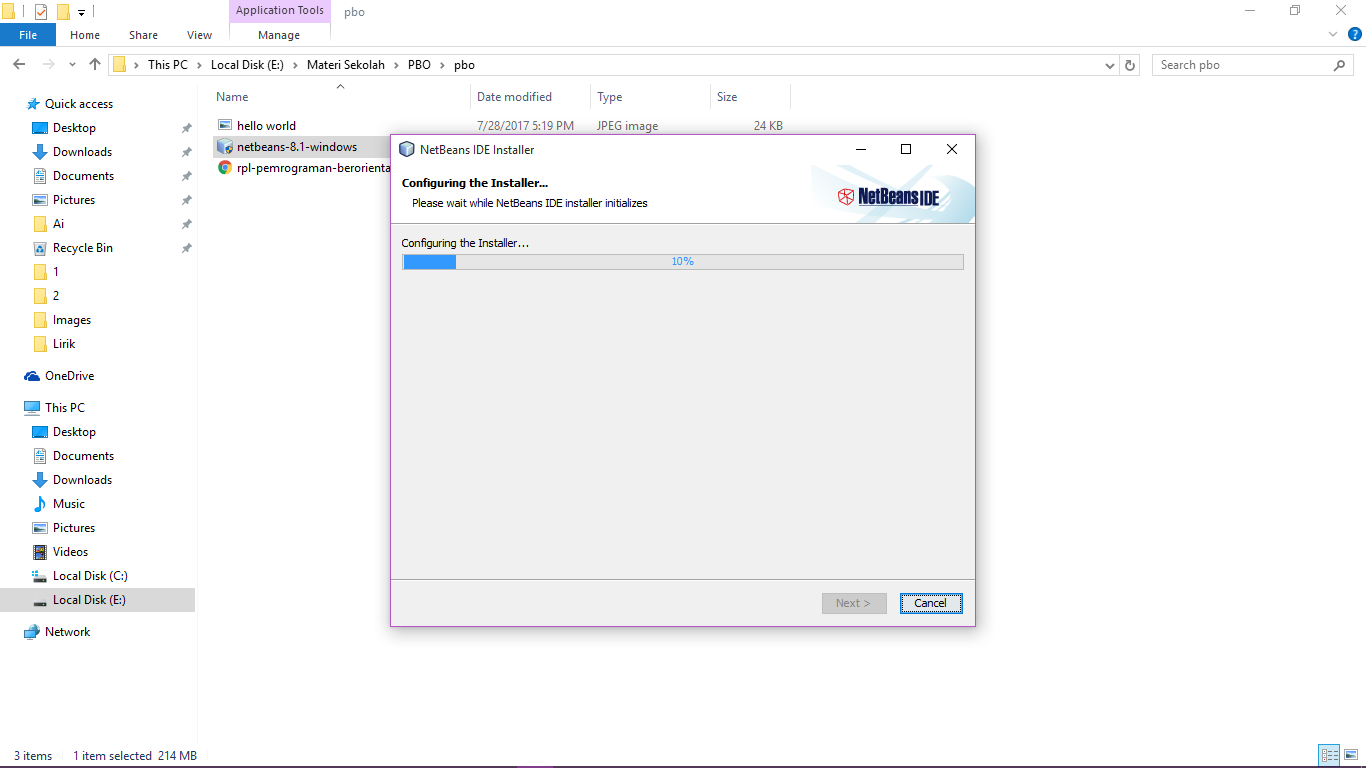This screenshot has height=768, width=1366.
Task: Open Desktop under Quick access
Action: point(74,128)
